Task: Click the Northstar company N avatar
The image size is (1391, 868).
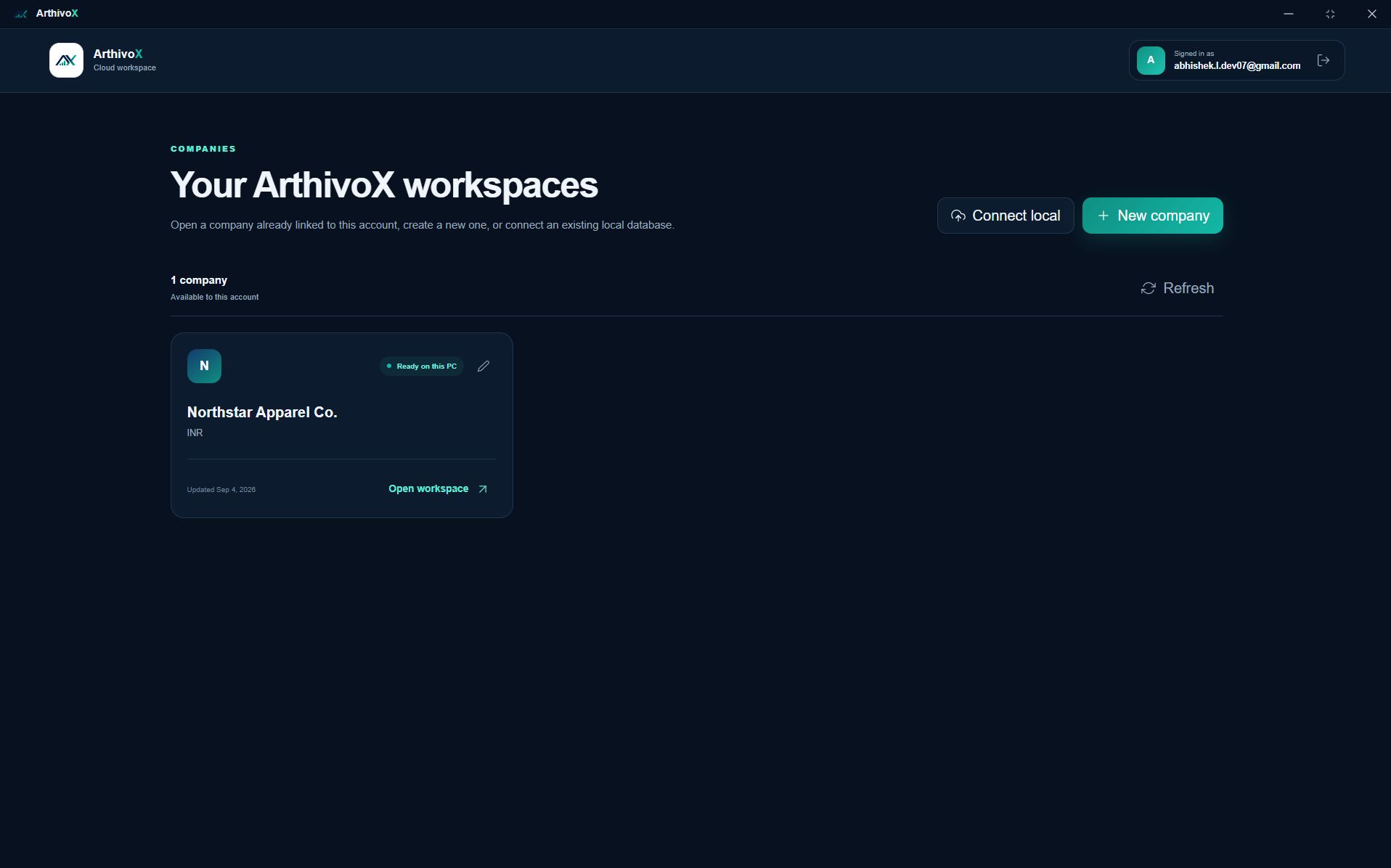Action: (204, 366)
